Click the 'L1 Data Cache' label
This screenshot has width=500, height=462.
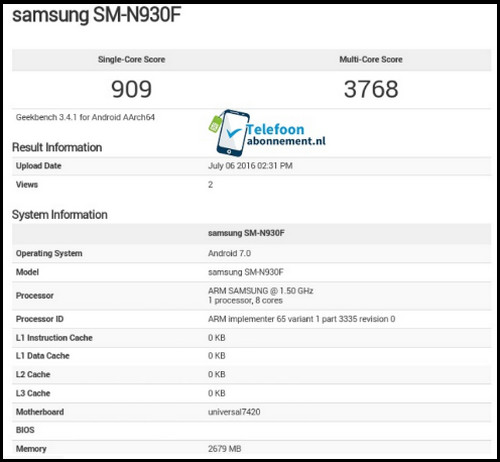pyautogui.click(x=43, y=356)
